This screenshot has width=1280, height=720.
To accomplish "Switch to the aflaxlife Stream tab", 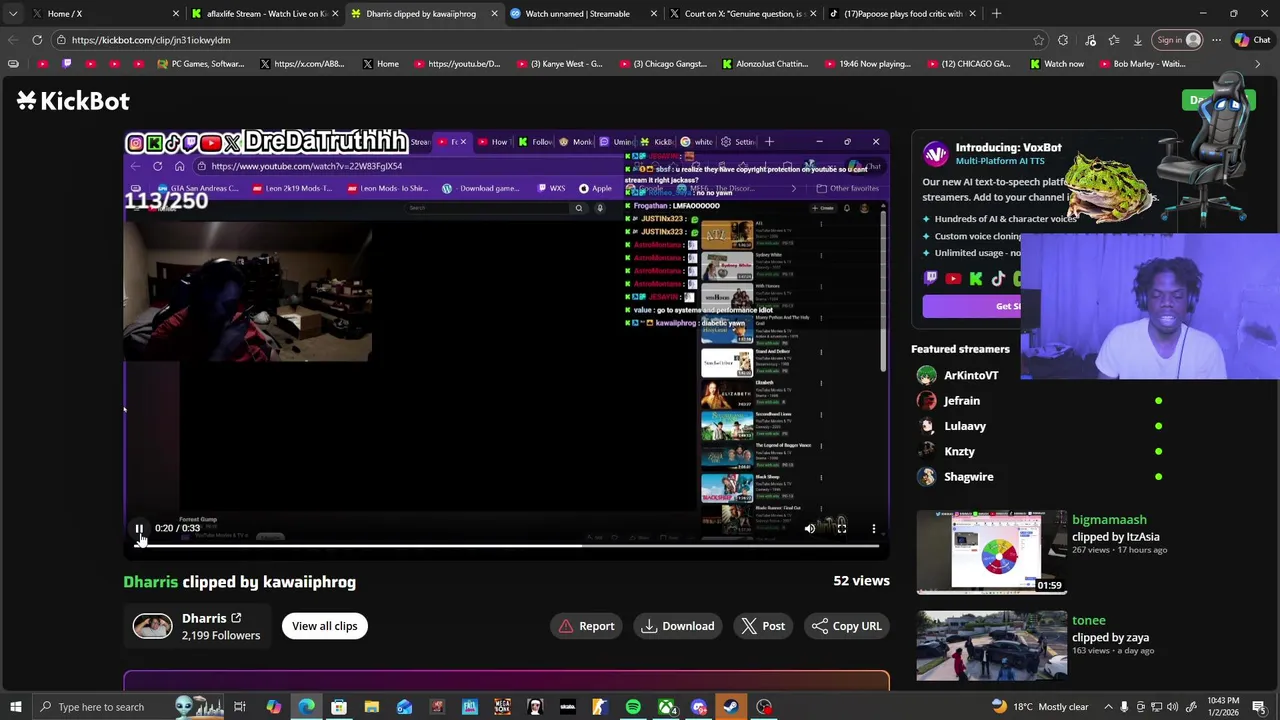I will click(x=265, y=14).
